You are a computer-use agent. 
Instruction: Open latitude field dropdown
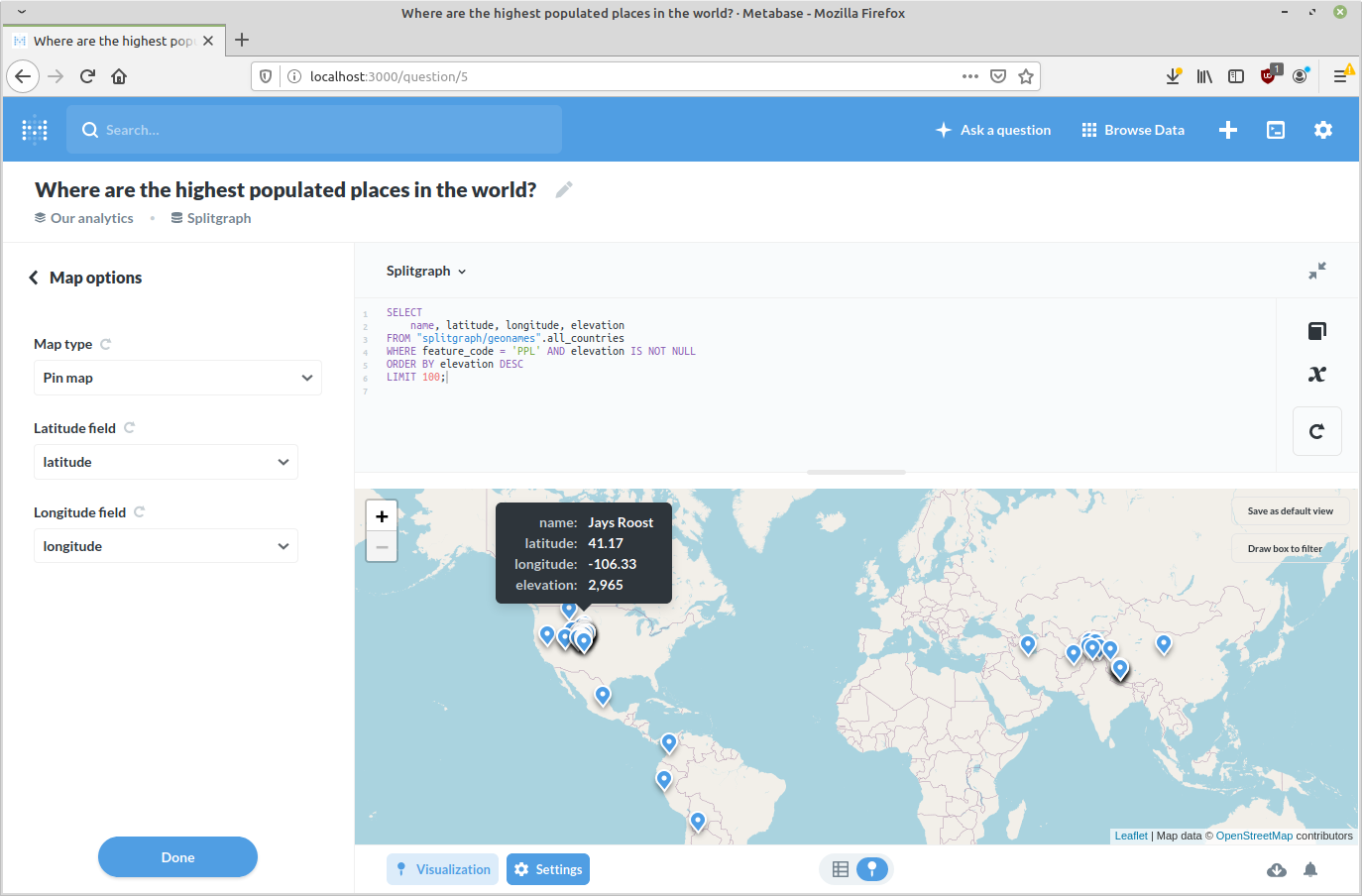(x=166, y=462)
